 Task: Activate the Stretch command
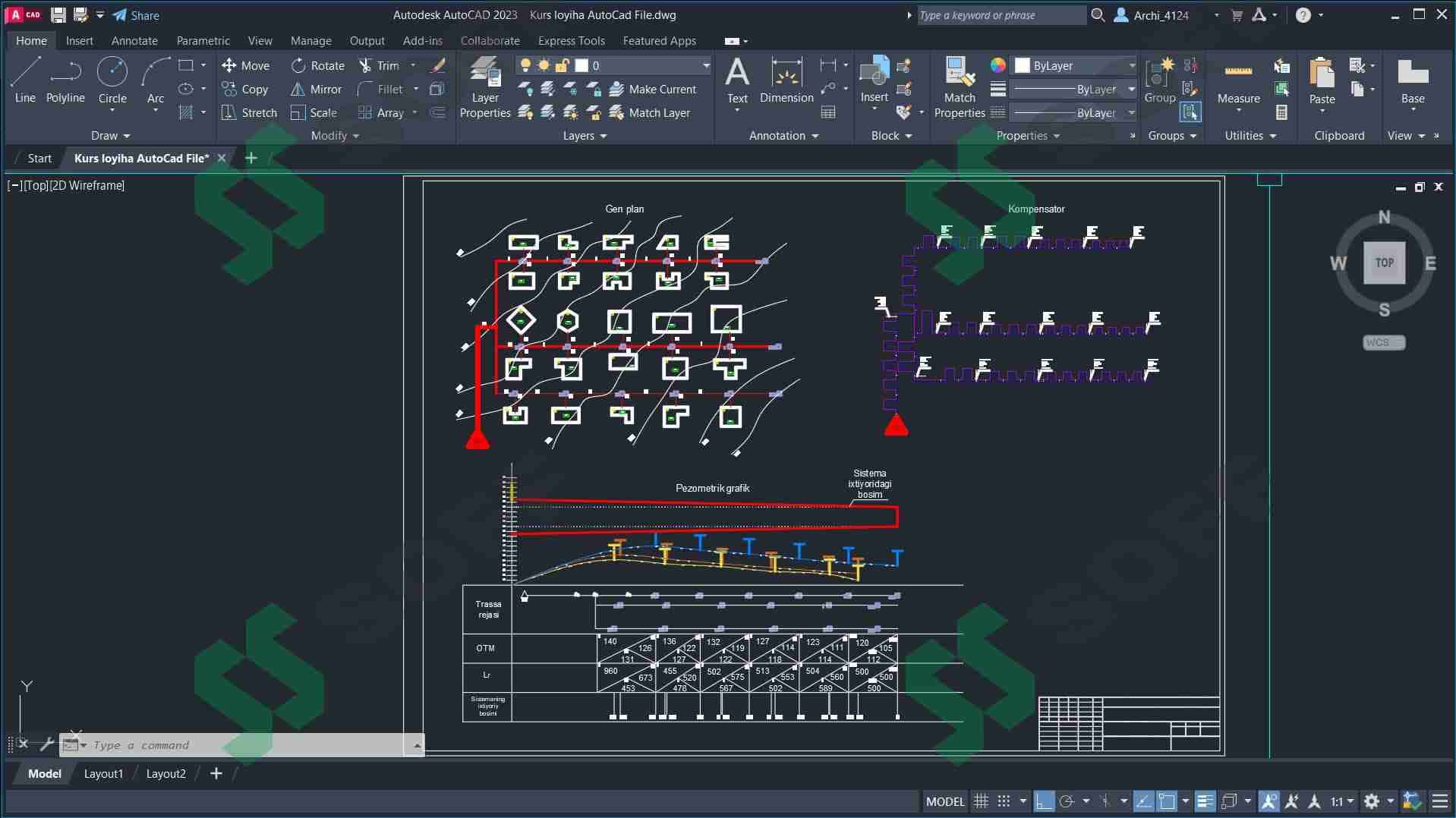249,113
